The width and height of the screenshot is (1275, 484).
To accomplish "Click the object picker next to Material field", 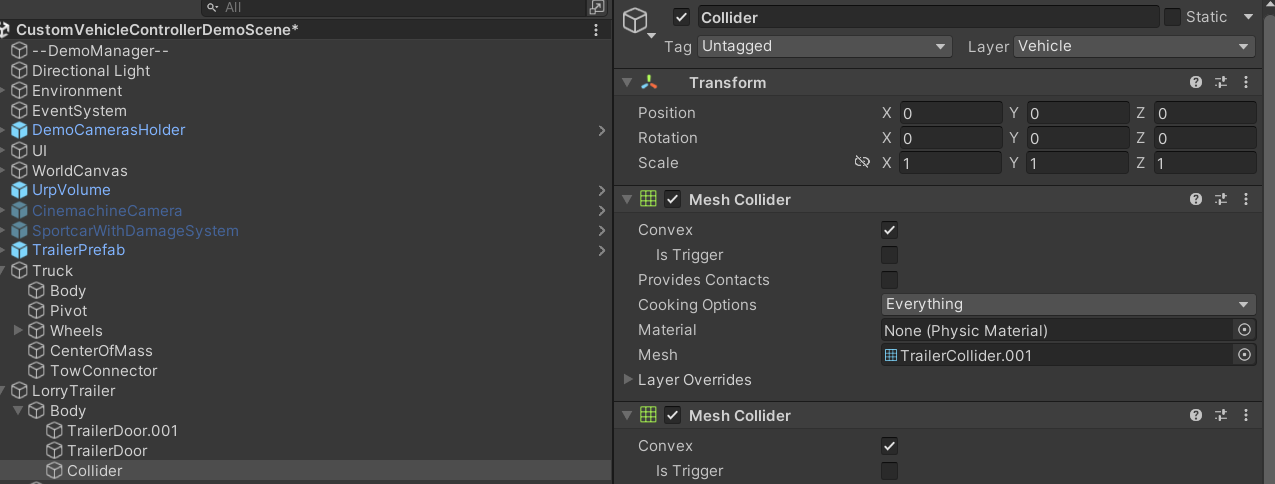I will (1244, 330).
